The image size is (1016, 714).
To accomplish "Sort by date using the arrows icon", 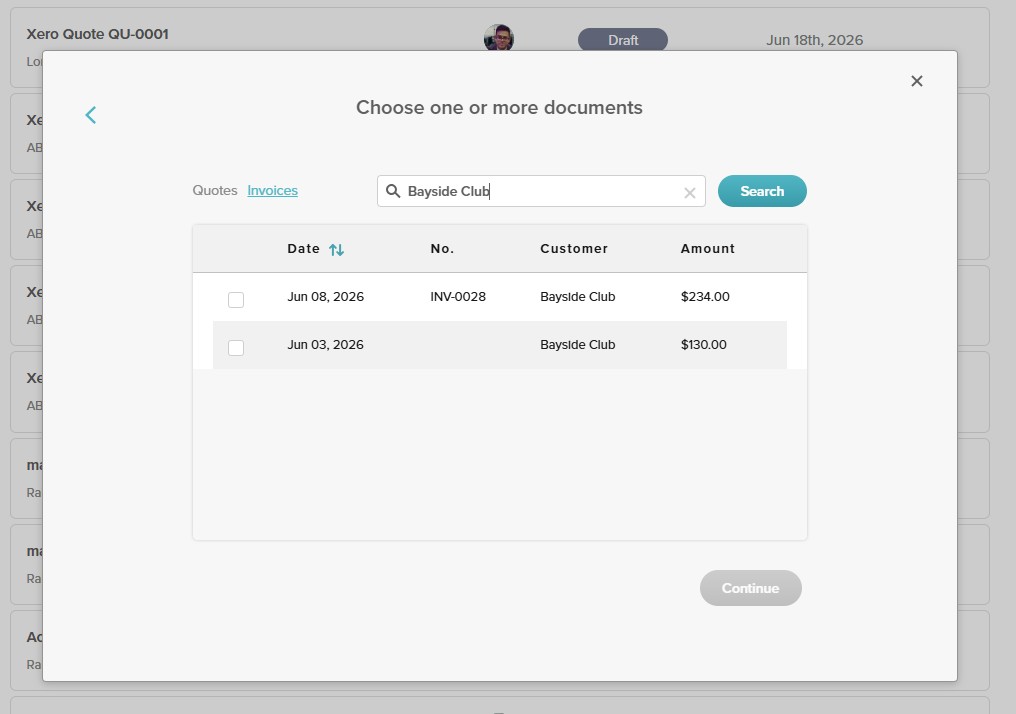I will 336,249.
